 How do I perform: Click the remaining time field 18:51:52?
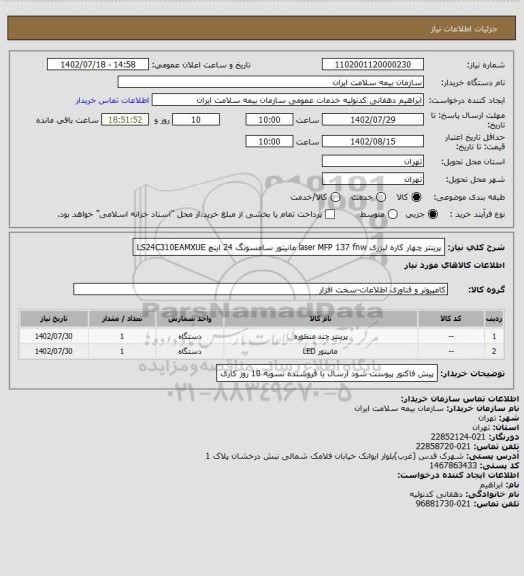pyautogui.click(x=125, y=120)
